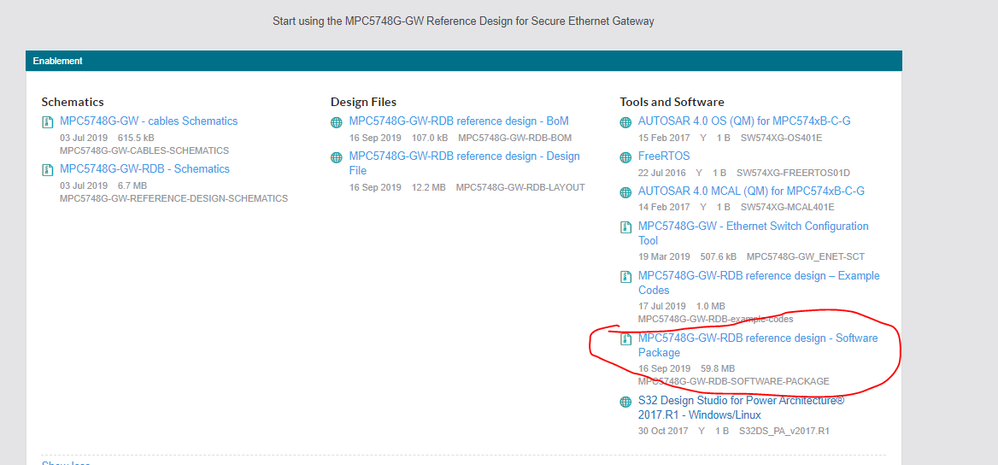Click S32DS_PA_v2017.R1 identifier text
The height and width of the screenshot is (465, 998).
(x=784, y=431)
